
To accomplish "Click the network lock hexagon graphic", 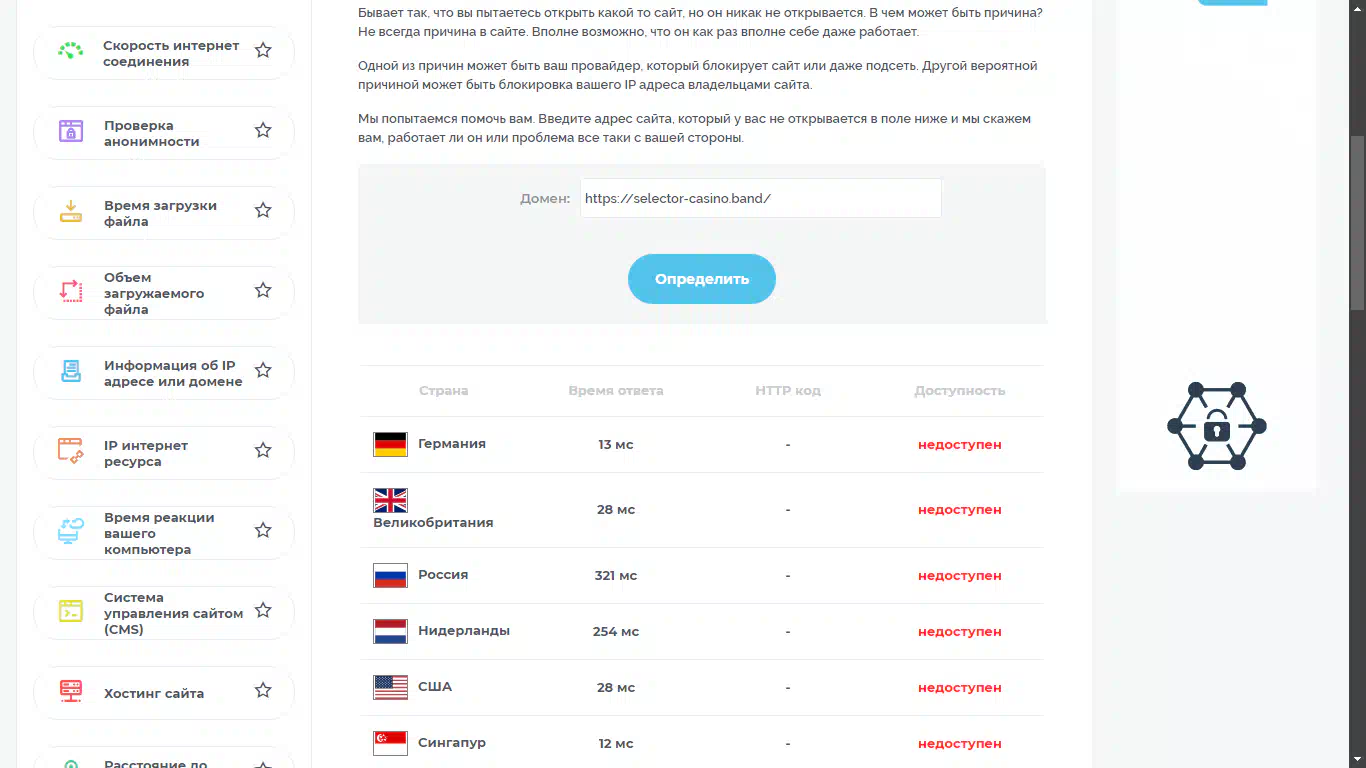I will click(x=1217, y=426).
